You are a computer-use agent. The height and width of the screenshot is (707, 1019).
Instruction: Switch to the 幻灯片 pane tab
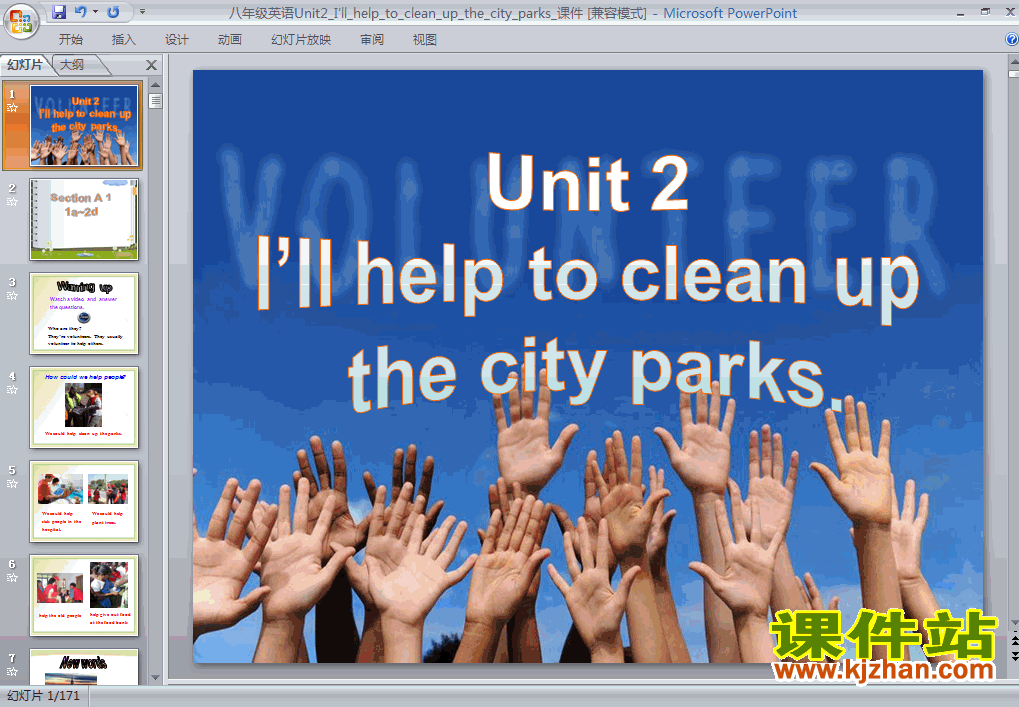(x=25, y=64)
